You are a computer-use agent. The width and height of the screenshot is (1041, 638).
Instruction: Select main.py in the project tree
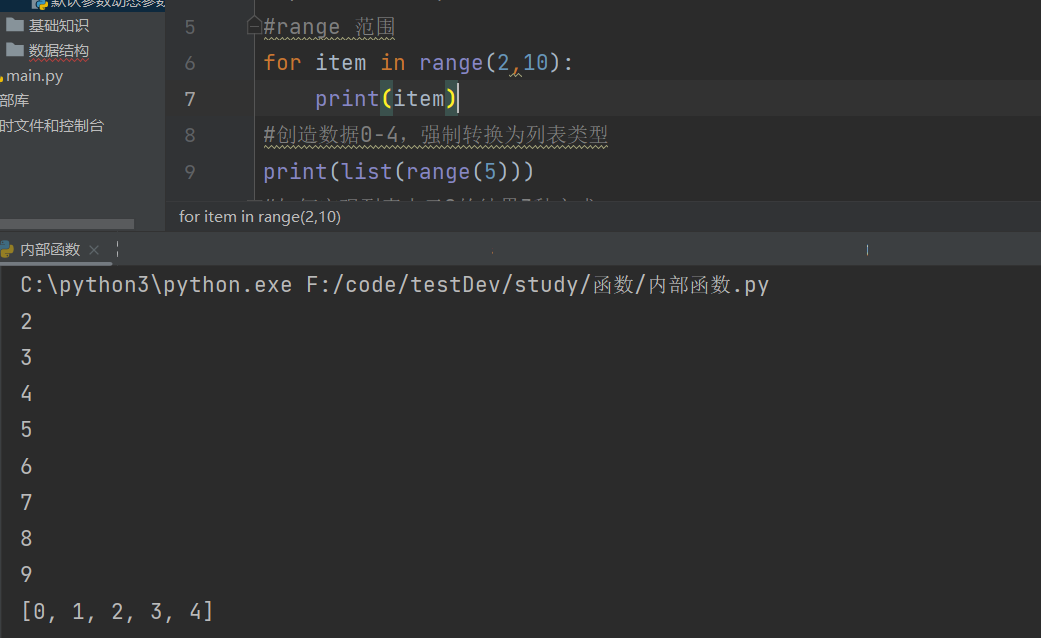(35, 76)
